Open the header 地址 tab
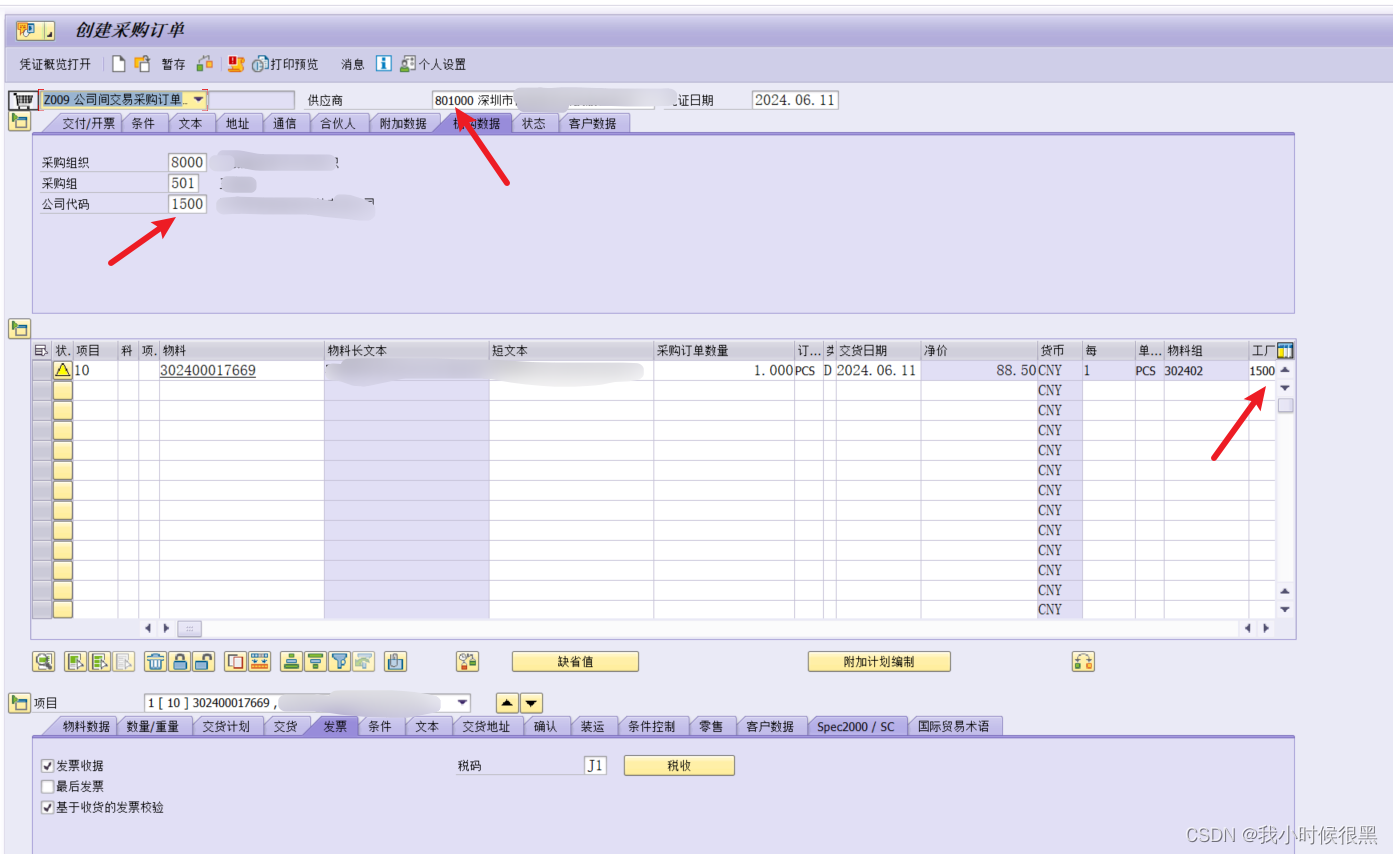Image resolution: width=1393 pixels, height=854 pixels. coord(238,124)
